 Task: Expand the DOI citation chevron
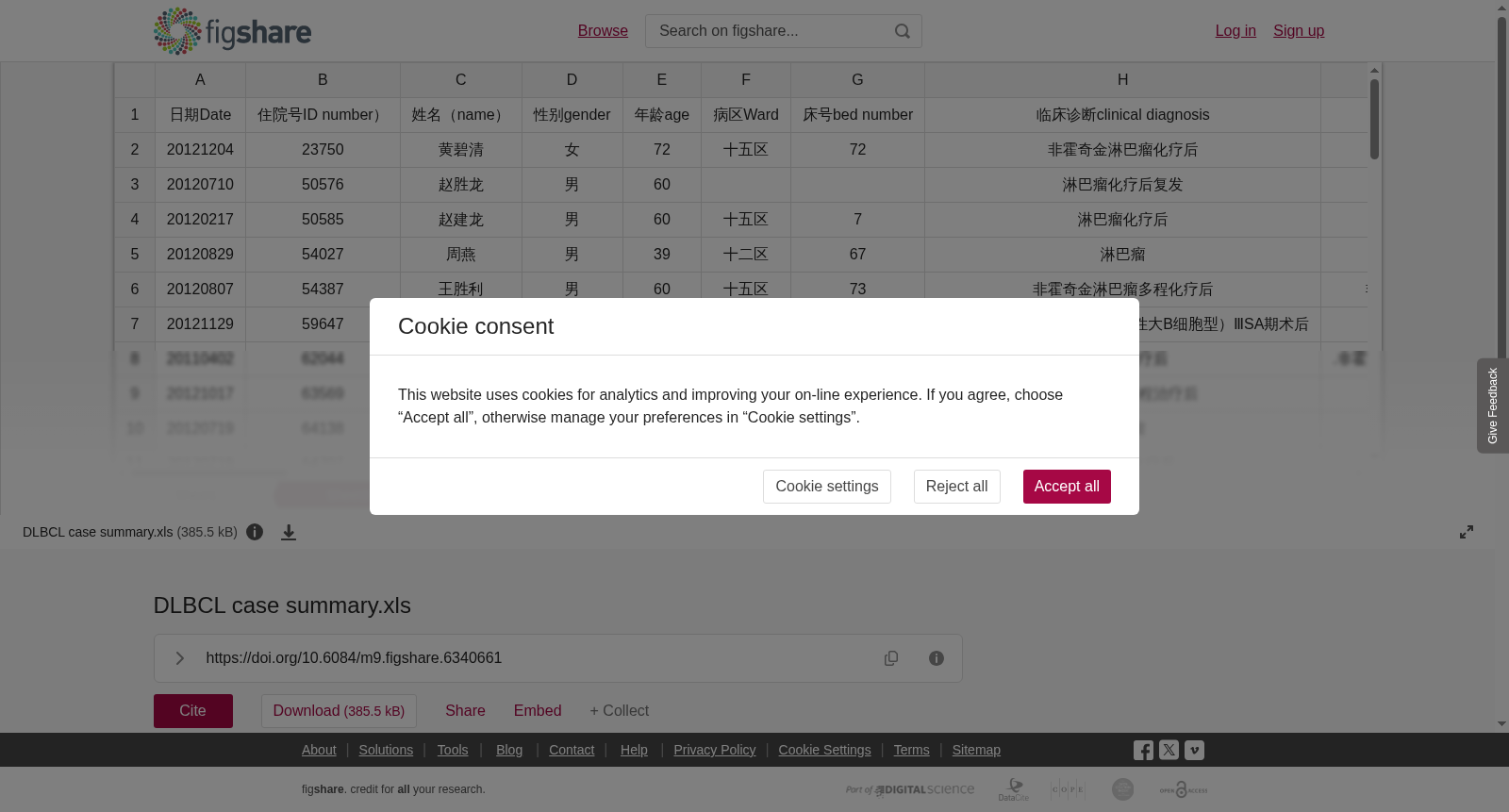[180, 658]
